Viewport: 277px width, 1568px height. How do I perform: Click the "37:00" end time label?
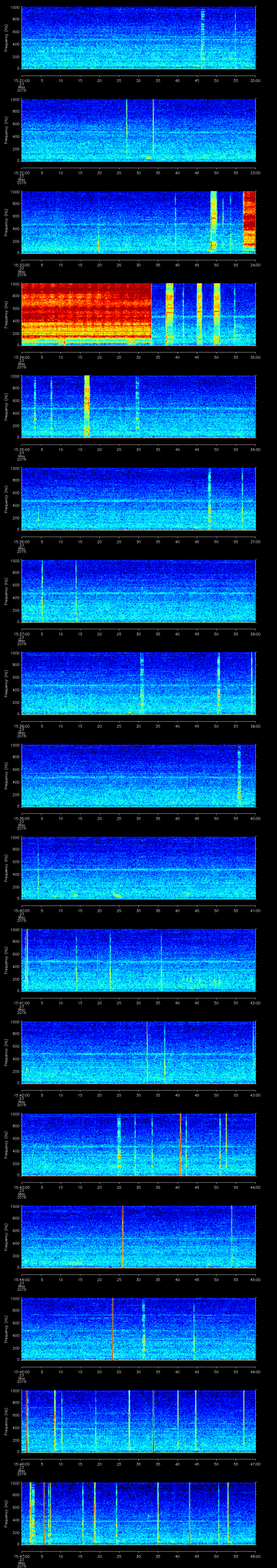click(255, 542)
